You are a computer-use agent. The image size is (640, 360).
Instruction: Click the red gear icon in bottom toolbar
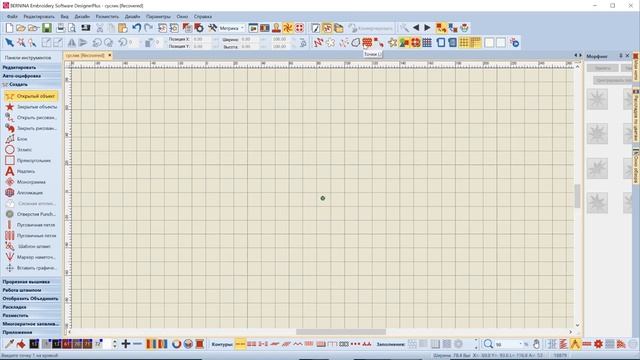click(x=598, y=344)
